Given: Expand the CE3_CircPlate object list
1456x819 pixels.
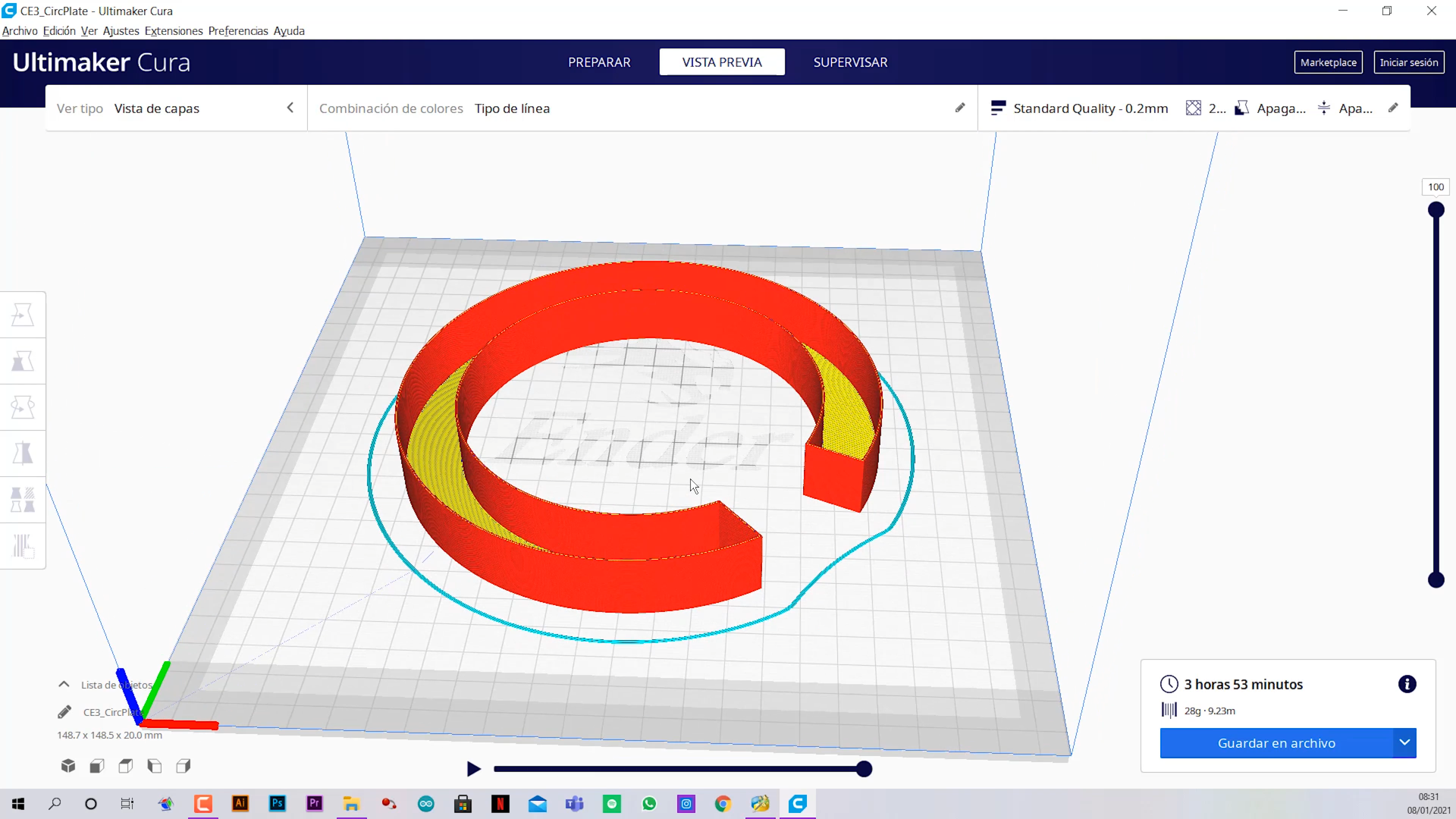Looking at the screenshot, I should (64, 684).
